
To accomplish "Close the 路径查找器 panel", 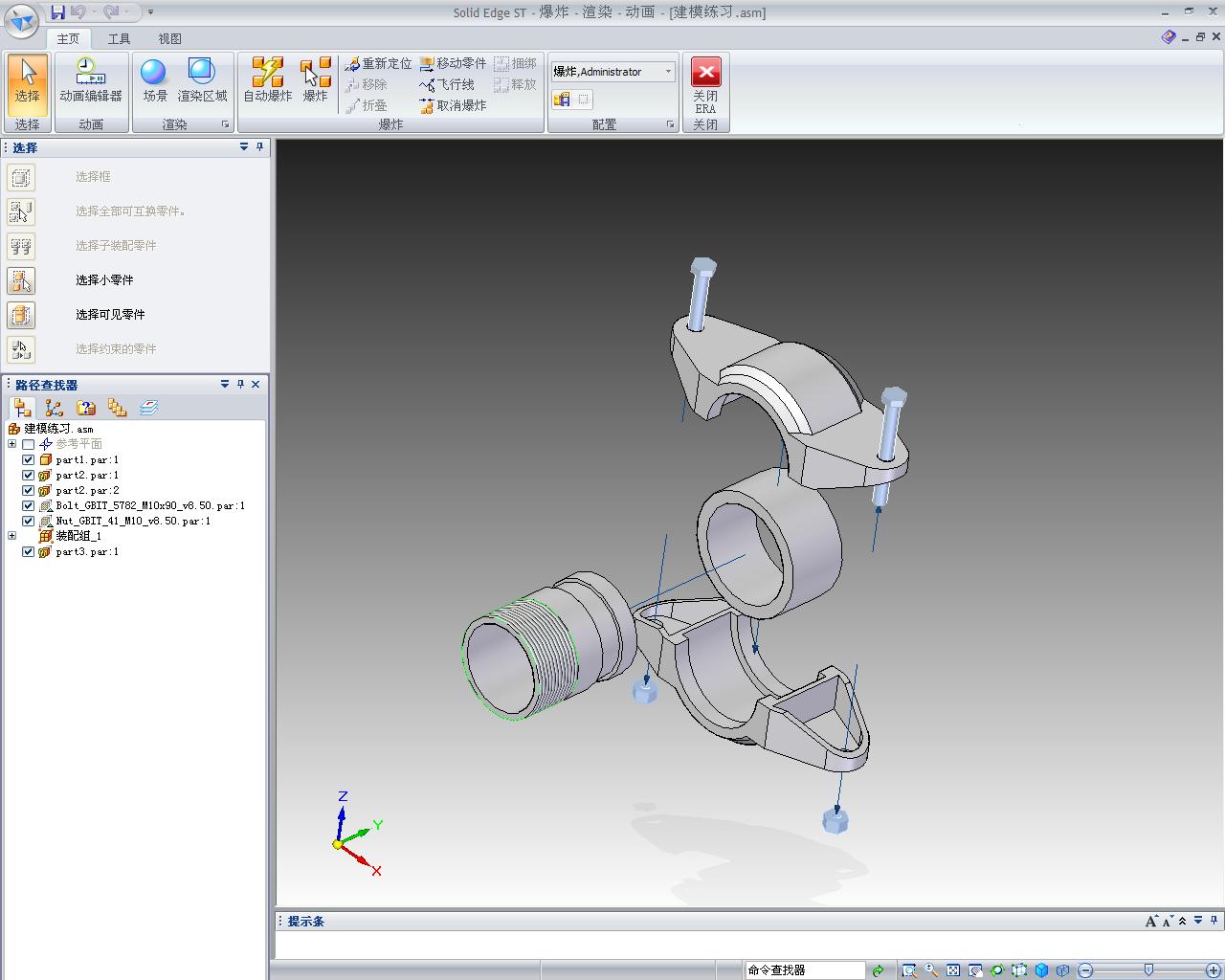I will click(x=256, y=384).
